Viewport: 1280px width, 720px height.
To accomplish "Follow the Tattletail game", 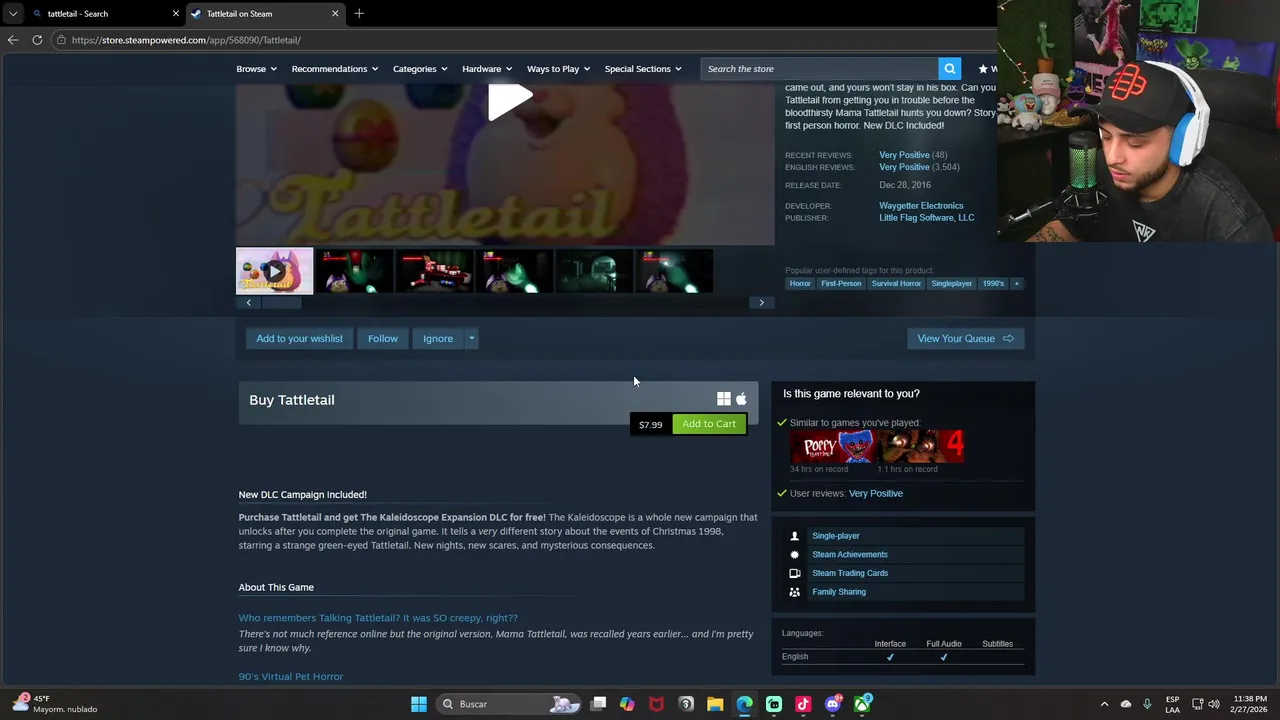I will coord(382,338).
